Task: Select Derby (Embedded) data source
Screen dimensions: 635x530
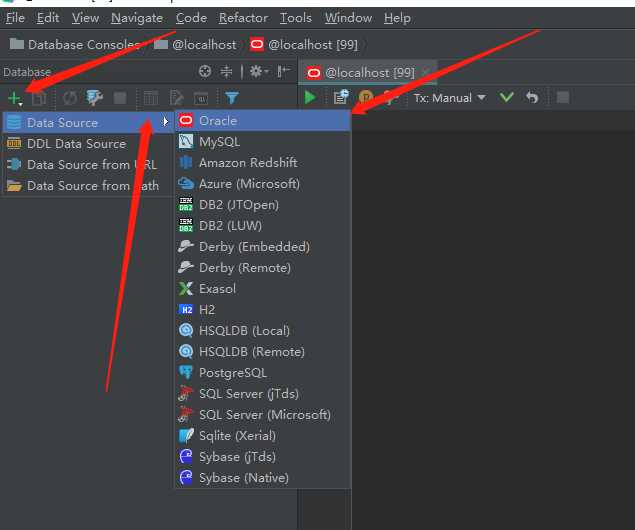Action: pyautogui.click(x=263, y=247)
